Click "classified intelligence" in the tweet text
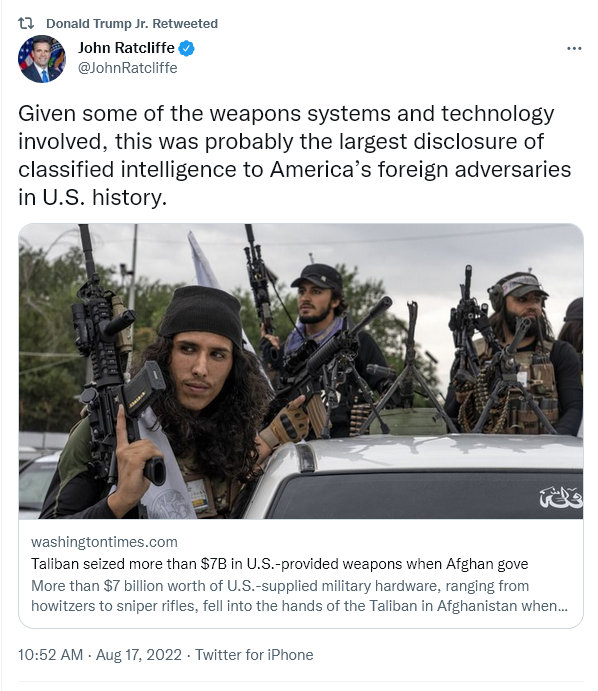Viewport: 598px width, 691px height. point(127,170)
